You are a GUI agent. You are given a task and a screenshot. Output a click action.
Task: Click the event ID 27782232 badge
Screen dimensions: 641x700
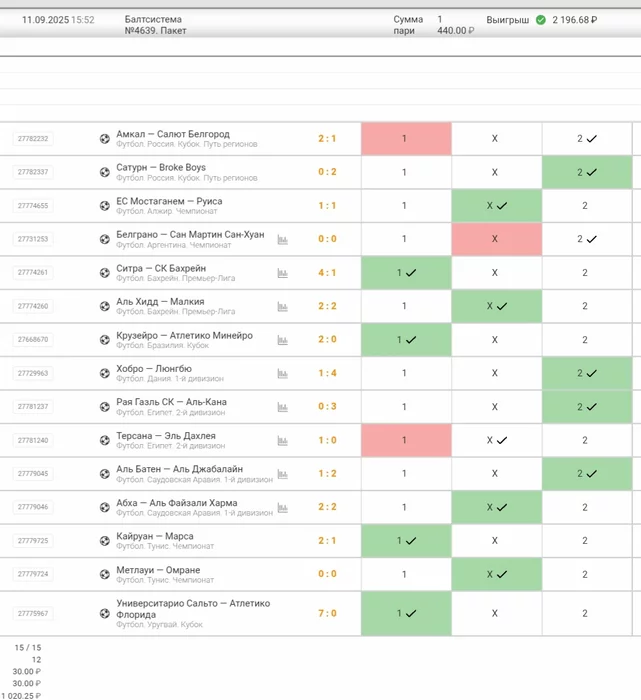tap(32, 139)
